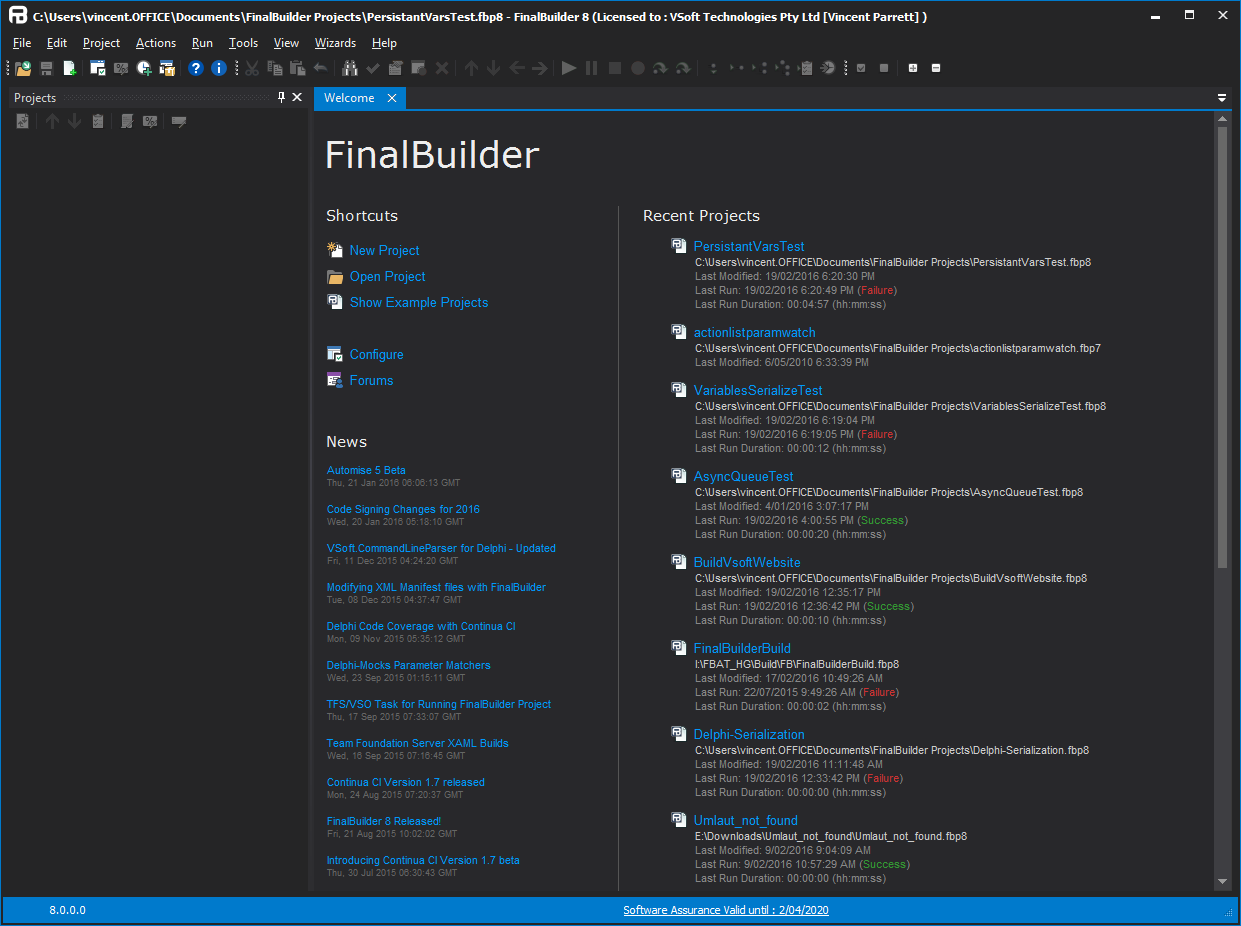Click the blue info (i) toolbar icon
1241x926 pixels.
tap(219, 68)
